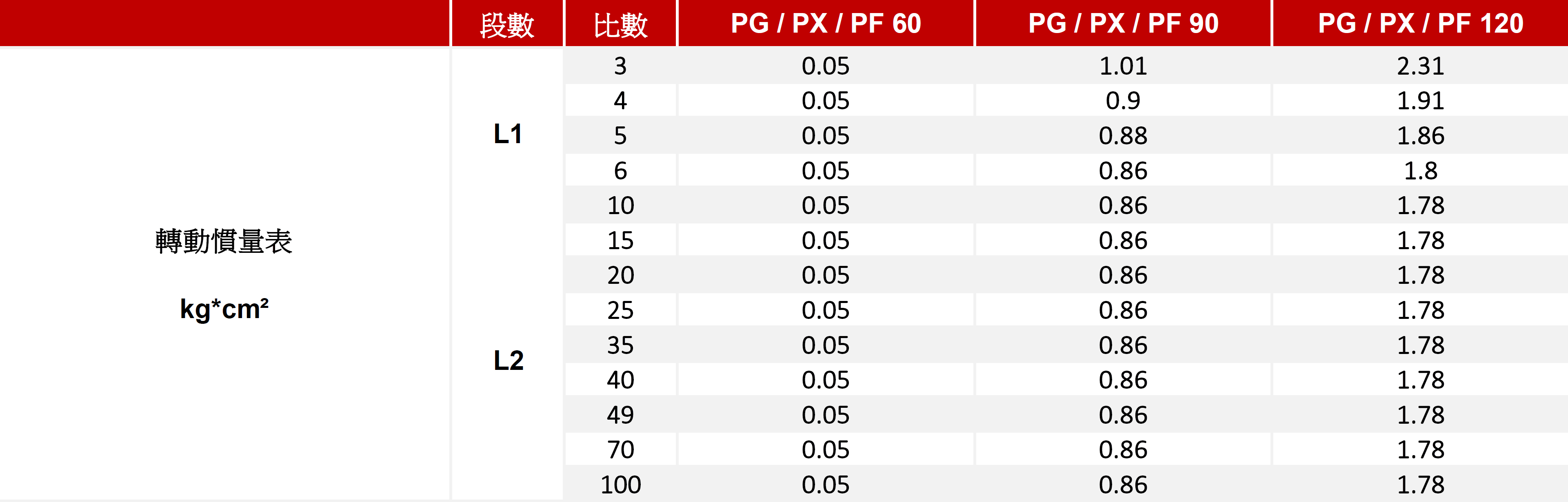Select the 1.01 value under PF 90
This screenshot has height=502, width=1568.
(x=1123, y=66)
